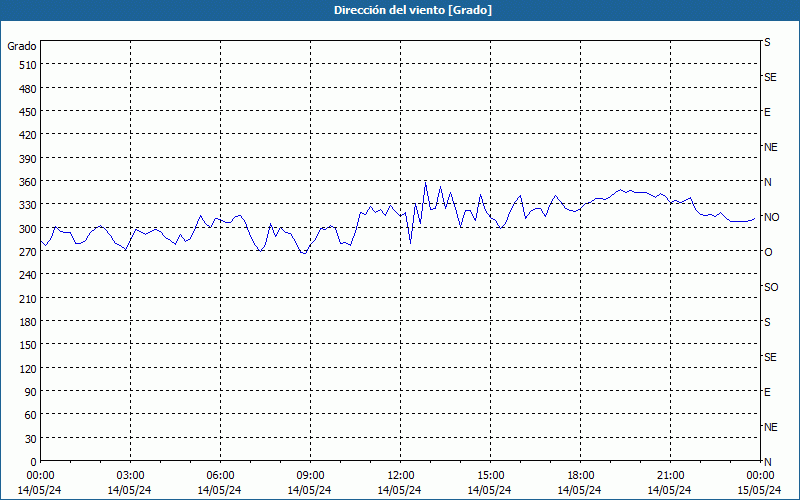Select the 480 value on the degree axis
The image size is (800, 500).
coord(28,89)
